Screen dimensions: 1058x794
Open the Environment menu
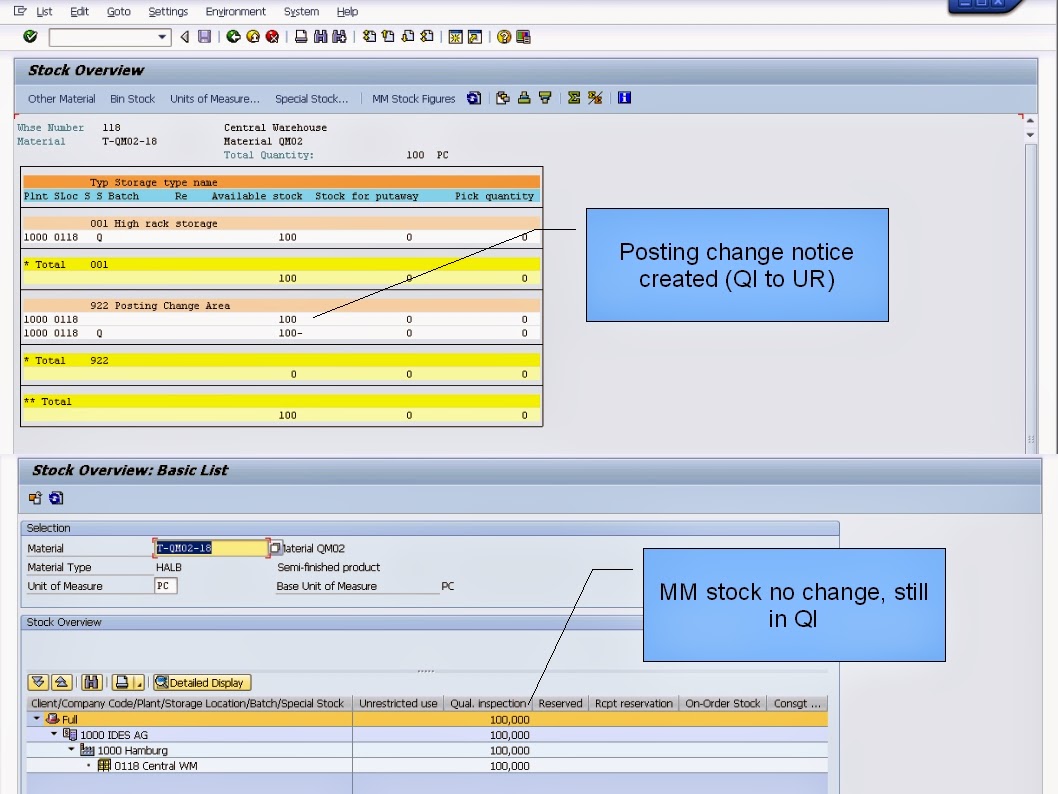tap(236, 11)
